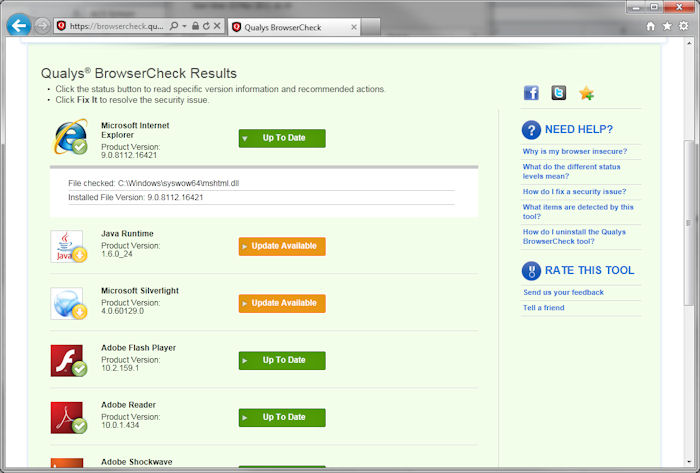
Task: Click the Adobe Reader product name
Action: pos(128,405)
